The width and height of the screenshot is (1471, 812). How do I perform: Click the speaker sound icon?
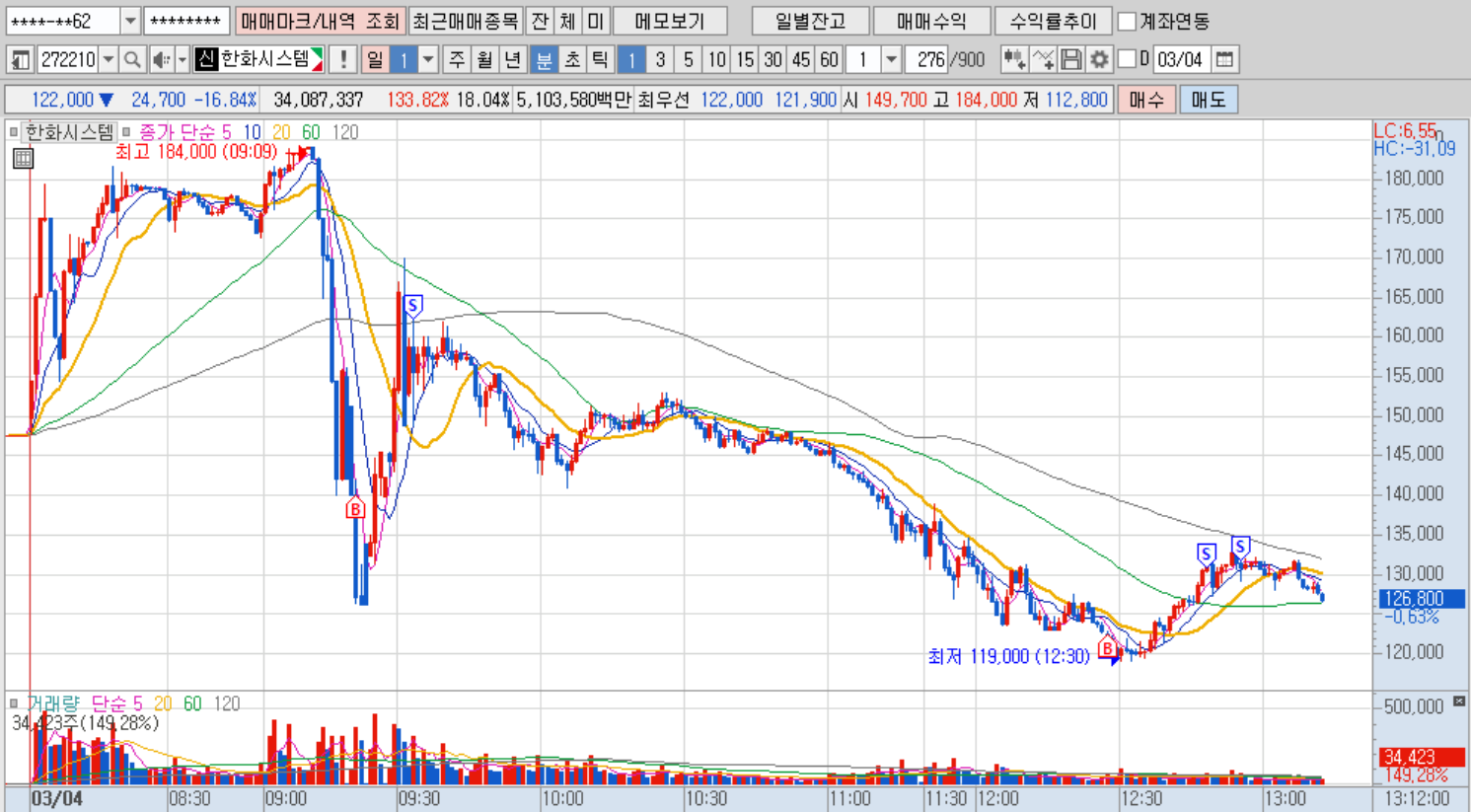coord(162,60)
